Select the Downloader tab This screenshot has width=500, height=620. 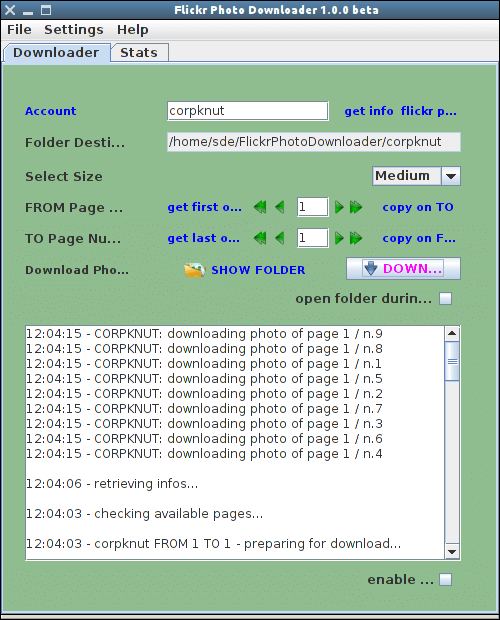pyautogui.click(x=56, y=53)
